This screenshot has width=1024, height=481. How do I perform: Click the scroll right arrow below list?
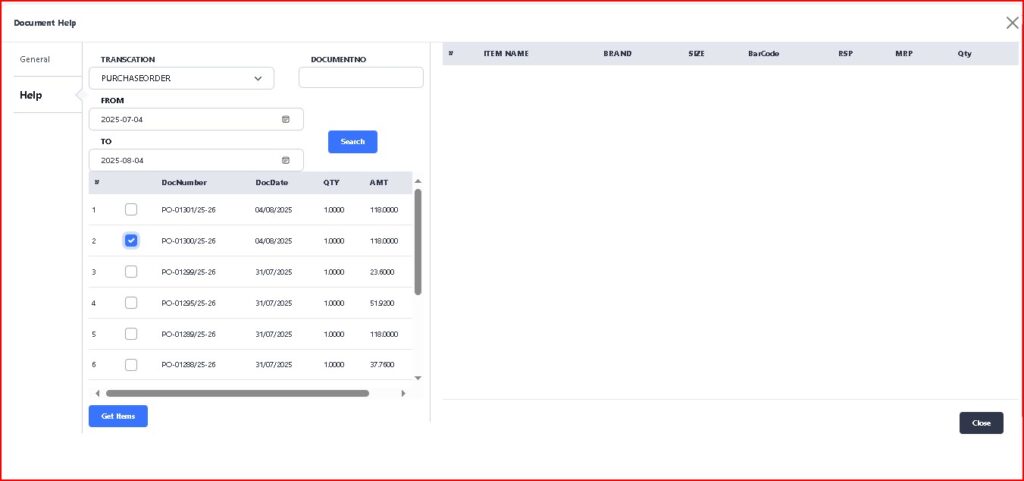click(x=403, y=393)
